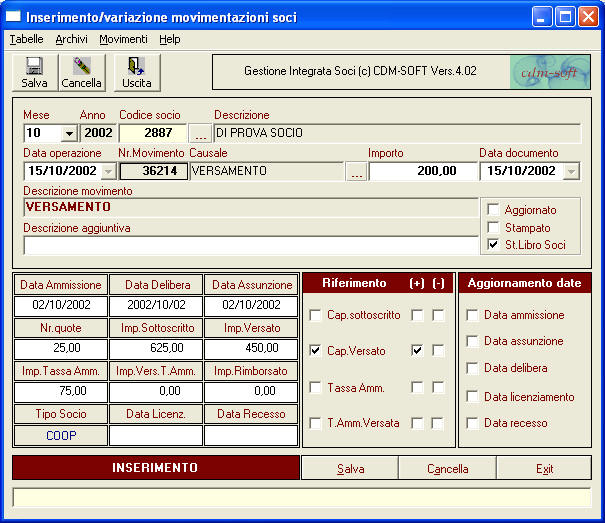605x523 pixels.
Task: Check the T.Amm.Versata reference checkbox
Action: [315, 423]
